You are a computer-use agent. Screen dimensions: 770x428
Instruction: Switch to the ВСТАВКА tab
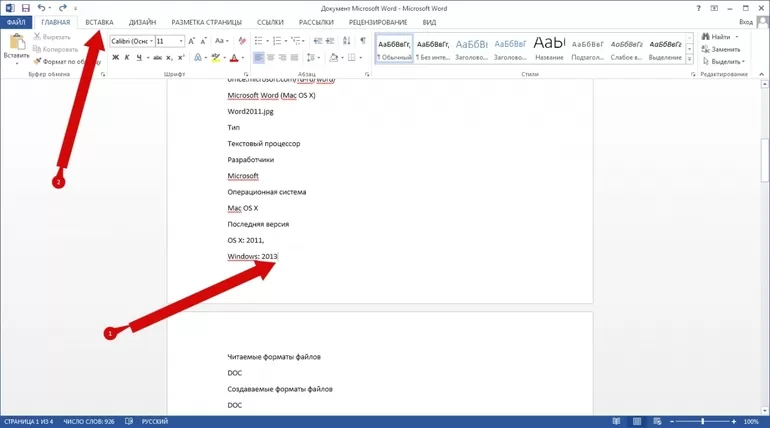click(99, 22)
